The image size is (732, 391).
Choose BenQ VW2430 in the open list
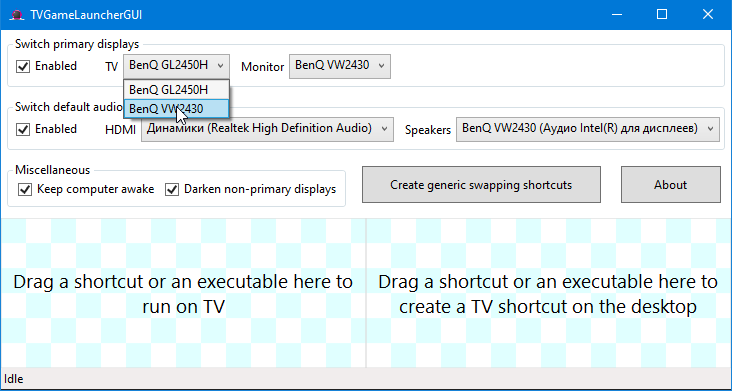coord(176,109)
